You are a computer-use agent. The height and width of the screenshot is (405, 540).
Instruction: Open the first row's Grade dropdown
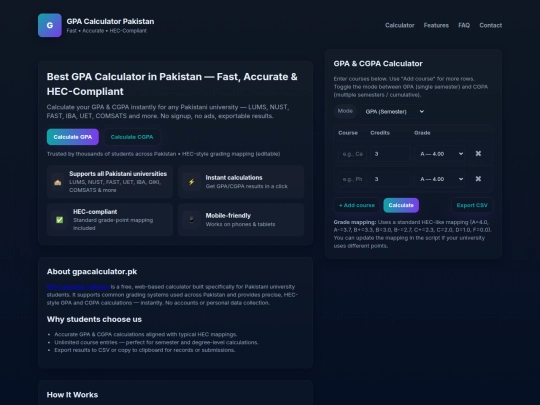pos(440,154)
